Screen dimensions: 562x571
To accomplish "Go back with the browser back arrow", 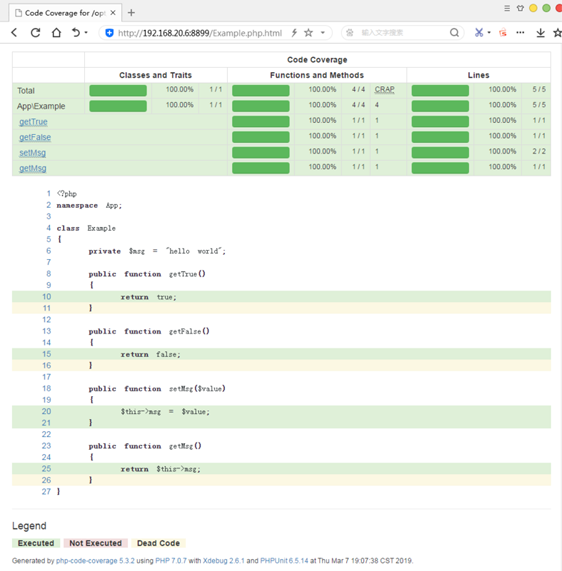I will [x=14, y=33].
